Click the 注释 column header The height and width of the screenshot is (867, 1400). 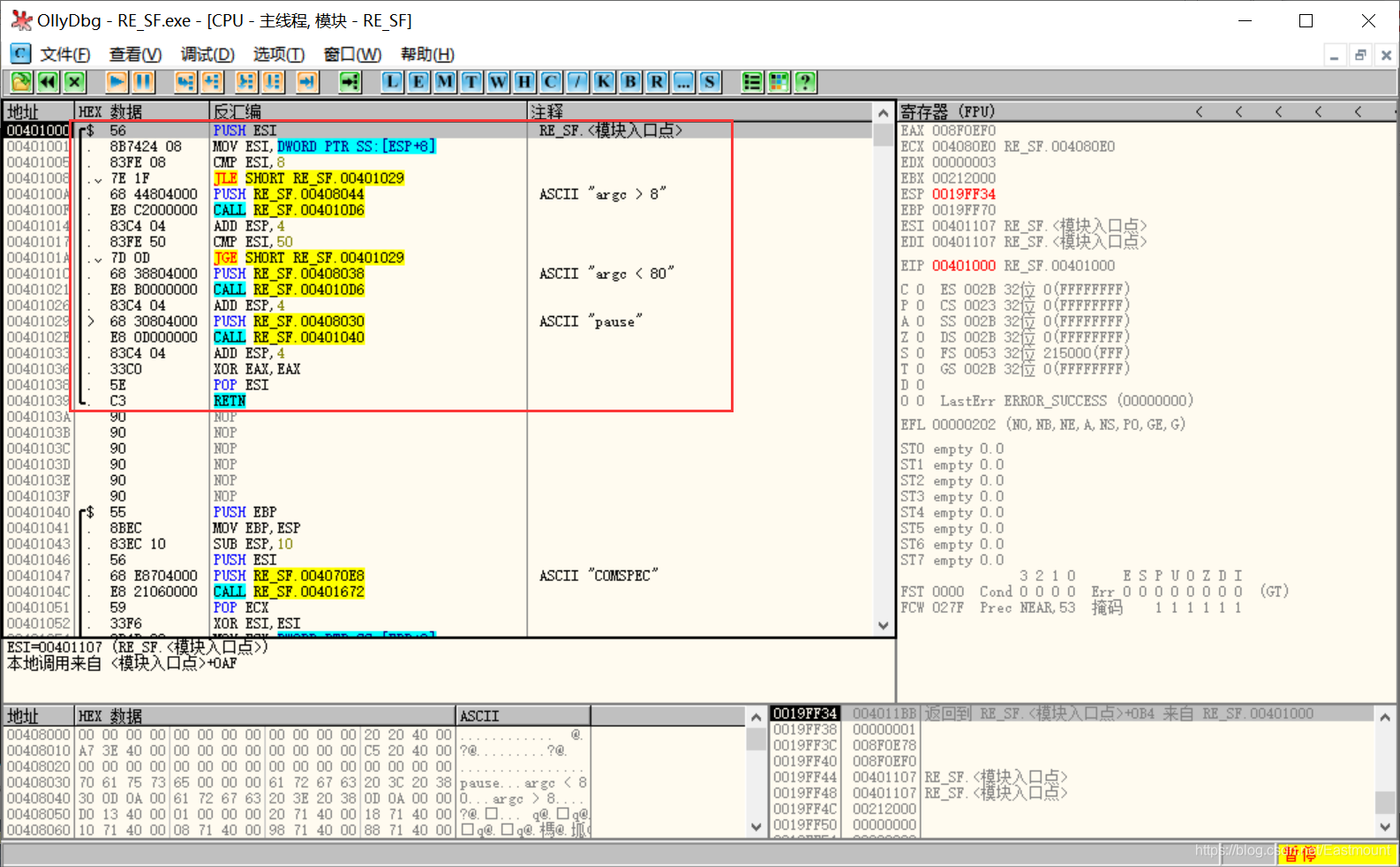coord(701,111)
